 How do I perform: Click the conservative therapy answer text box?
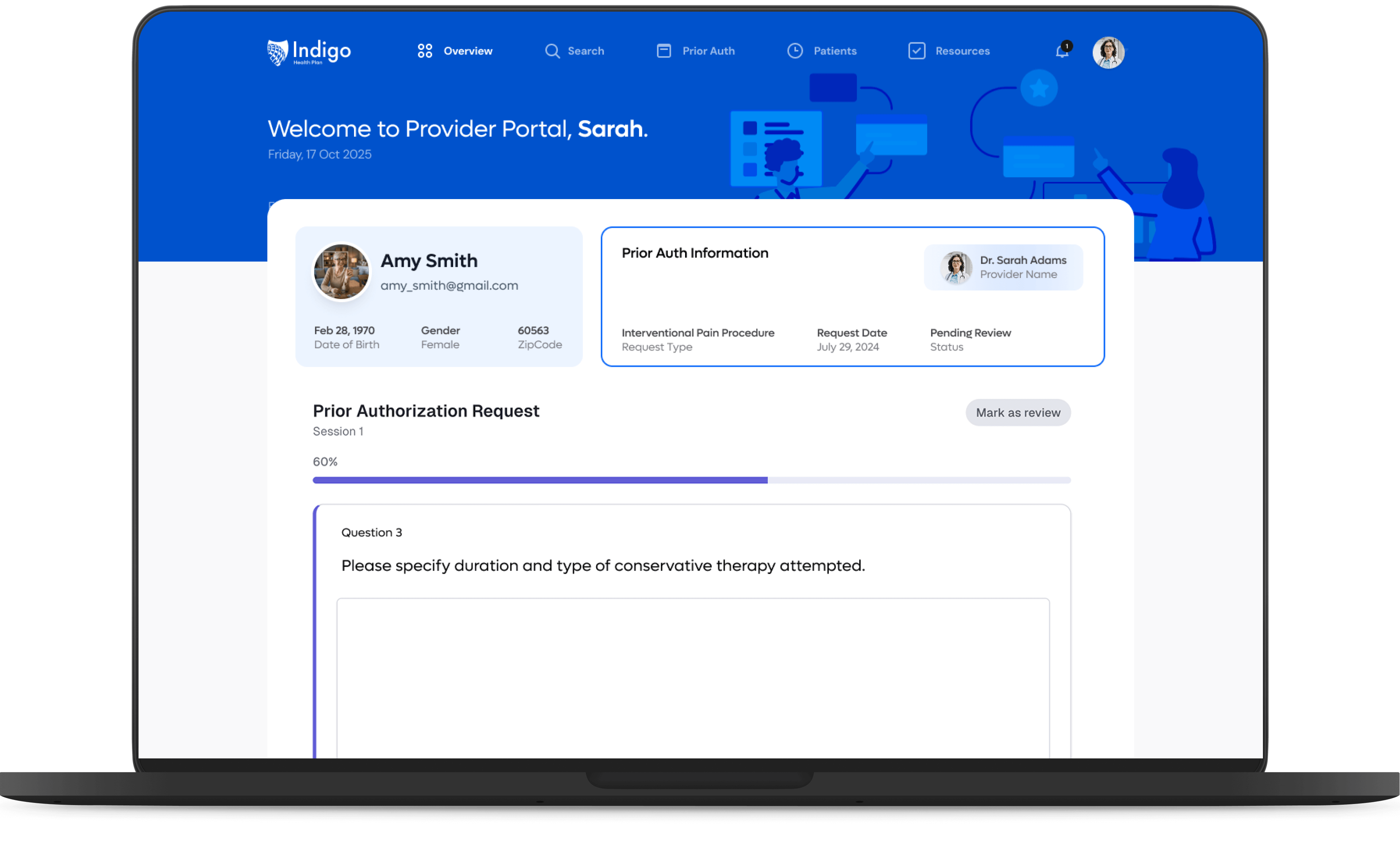pos(692,676)
